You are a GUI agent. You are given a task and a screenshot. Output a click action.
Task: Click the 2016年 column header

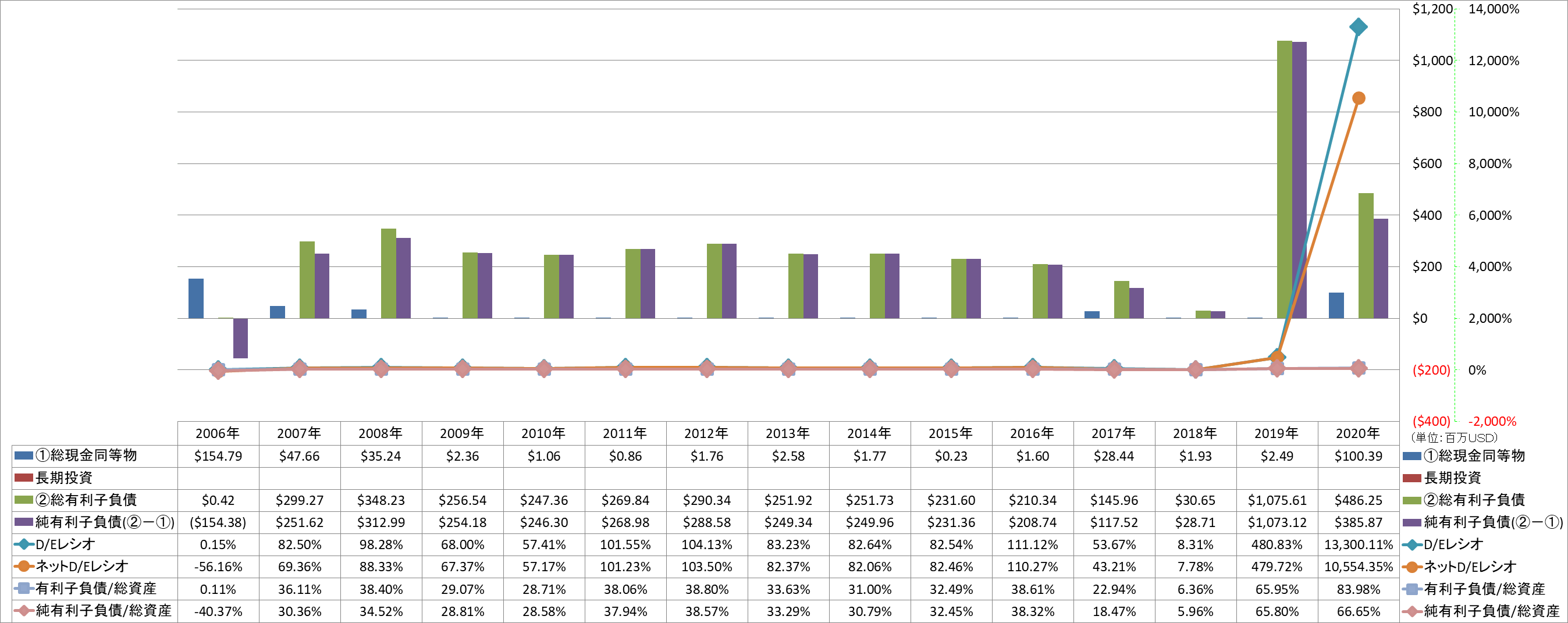point(1032,433)
